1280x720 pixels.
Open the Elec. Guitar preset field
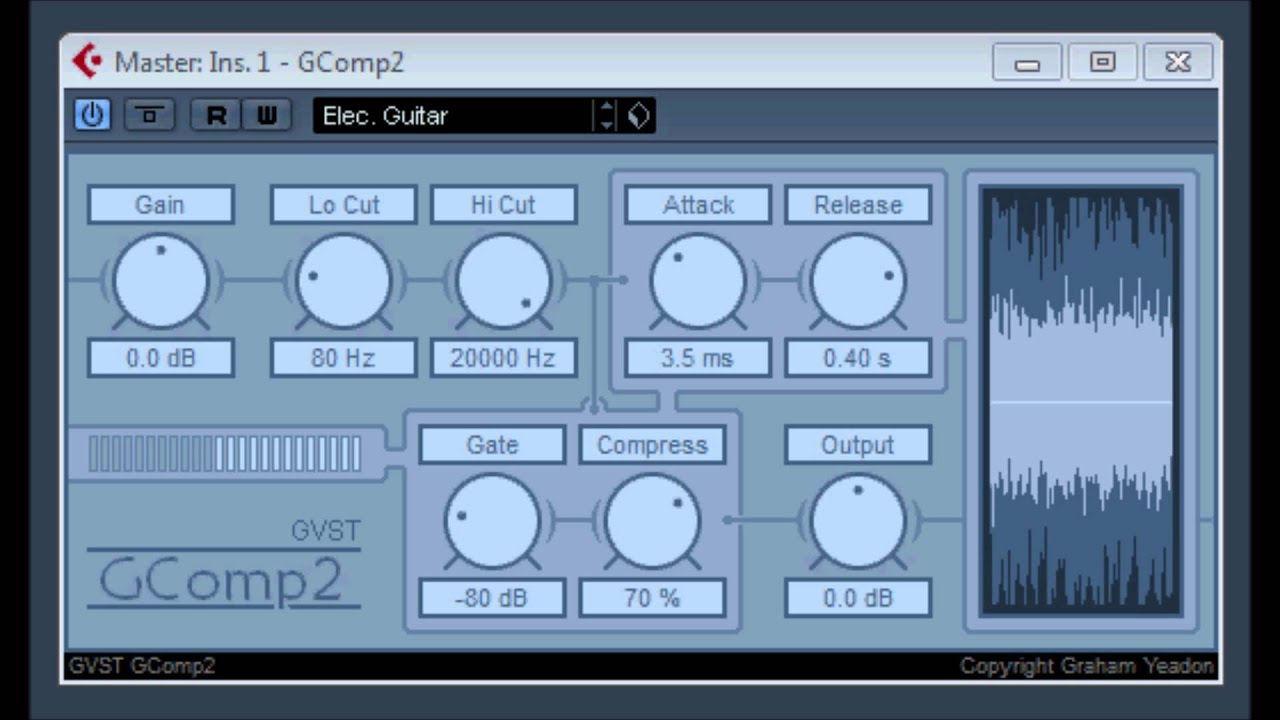453,115
